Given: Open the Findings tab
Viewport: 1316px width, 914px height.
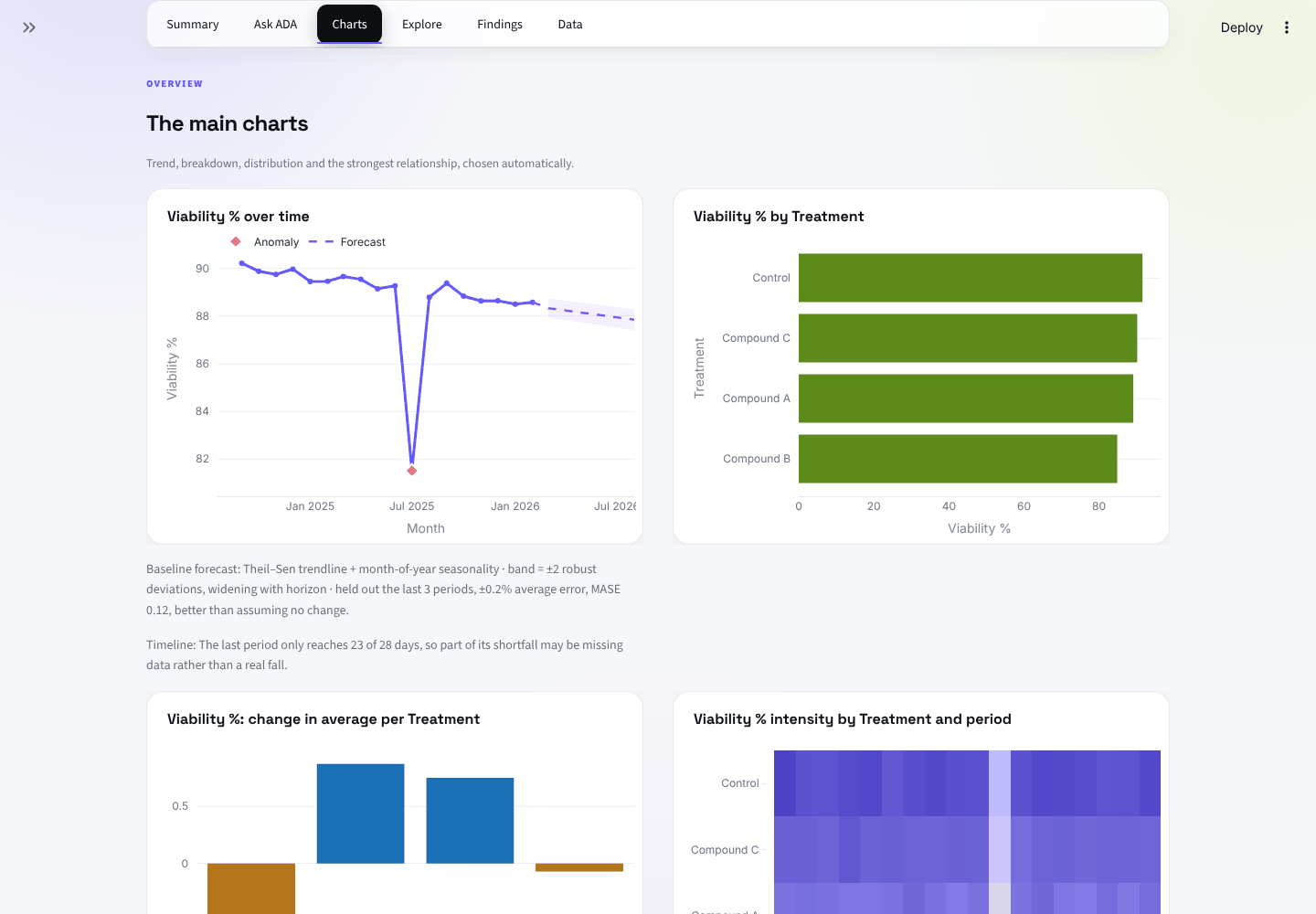Looking at the screenshot, I should tap(500, 25).
